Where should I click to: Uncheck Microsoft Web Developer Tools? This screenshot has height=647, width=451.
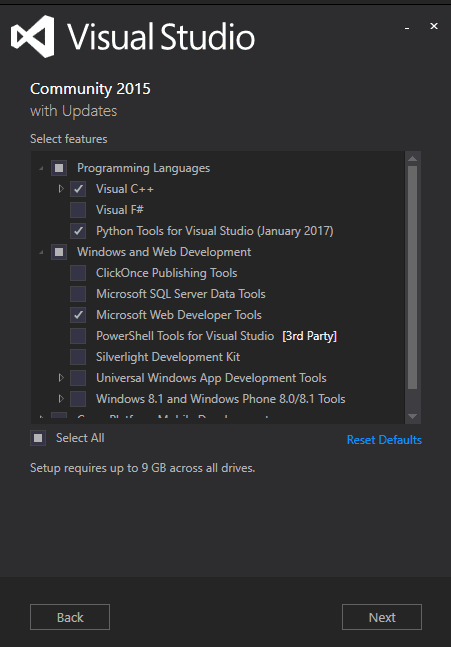coord(78,315)
